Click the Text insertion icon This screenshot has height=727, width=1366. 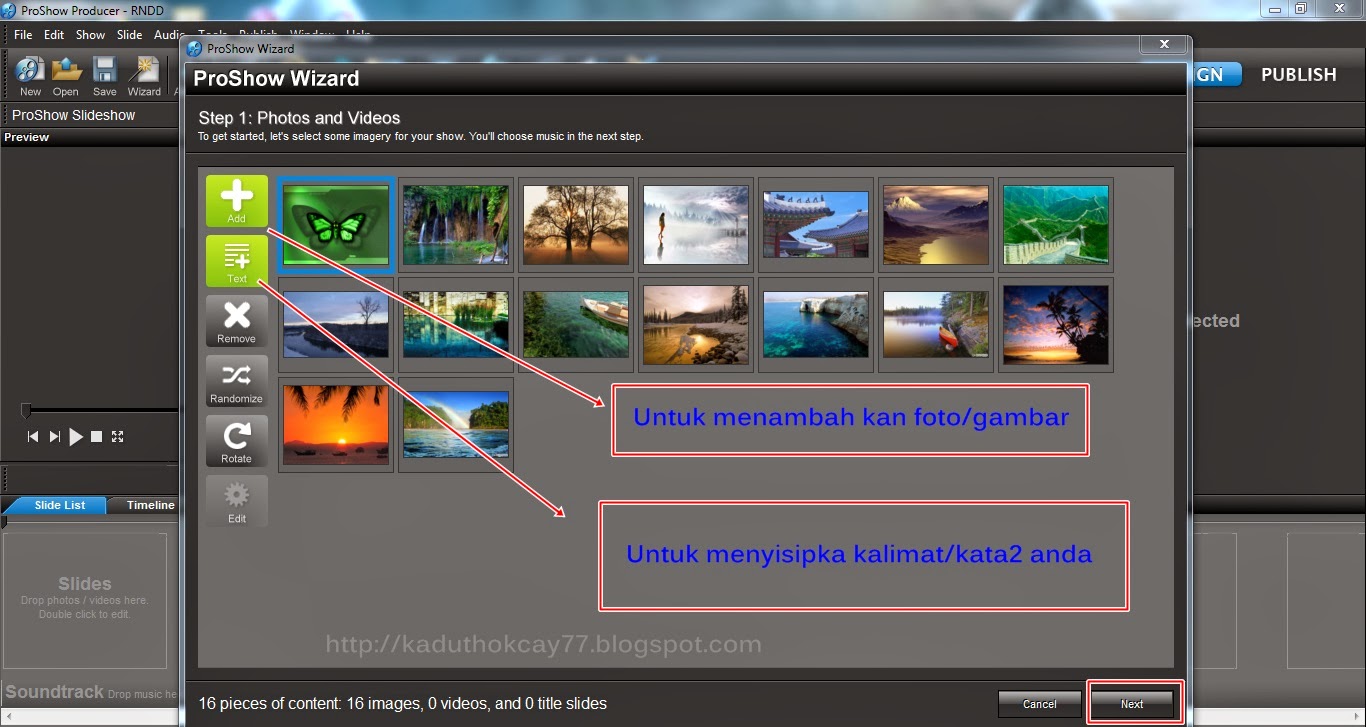(x=236, y=261)
